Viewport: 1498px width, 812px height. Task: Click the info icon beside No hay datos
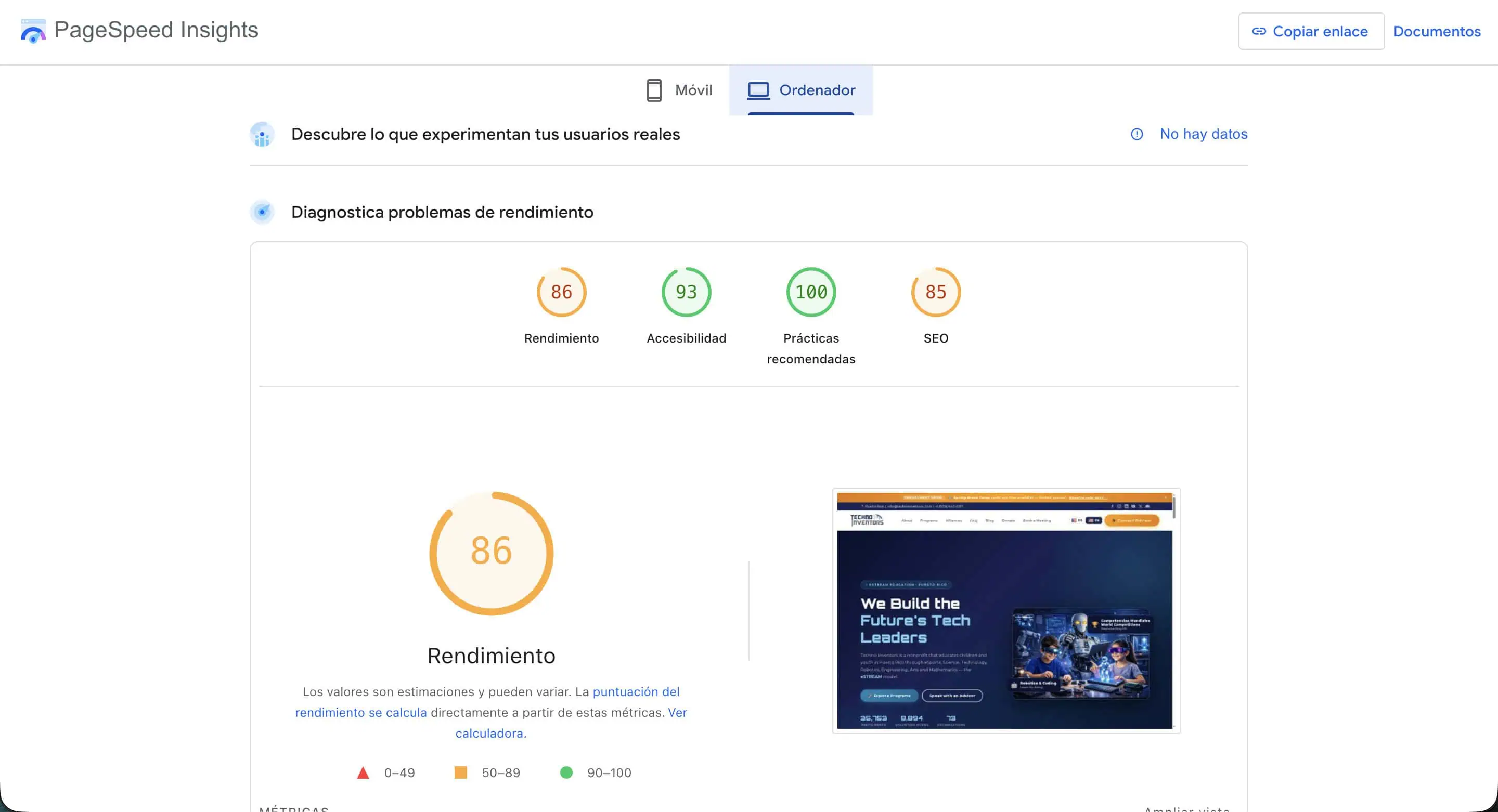click(x=1137, y=134)
